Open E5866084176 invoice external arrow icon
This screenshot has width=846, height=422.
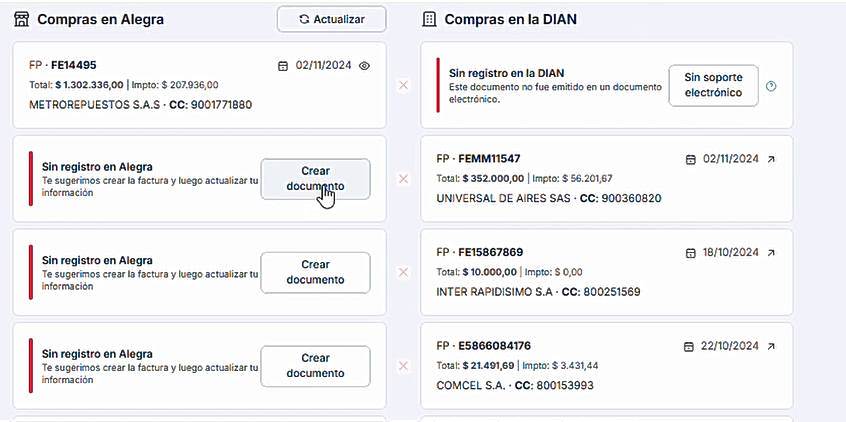[771, 347]
